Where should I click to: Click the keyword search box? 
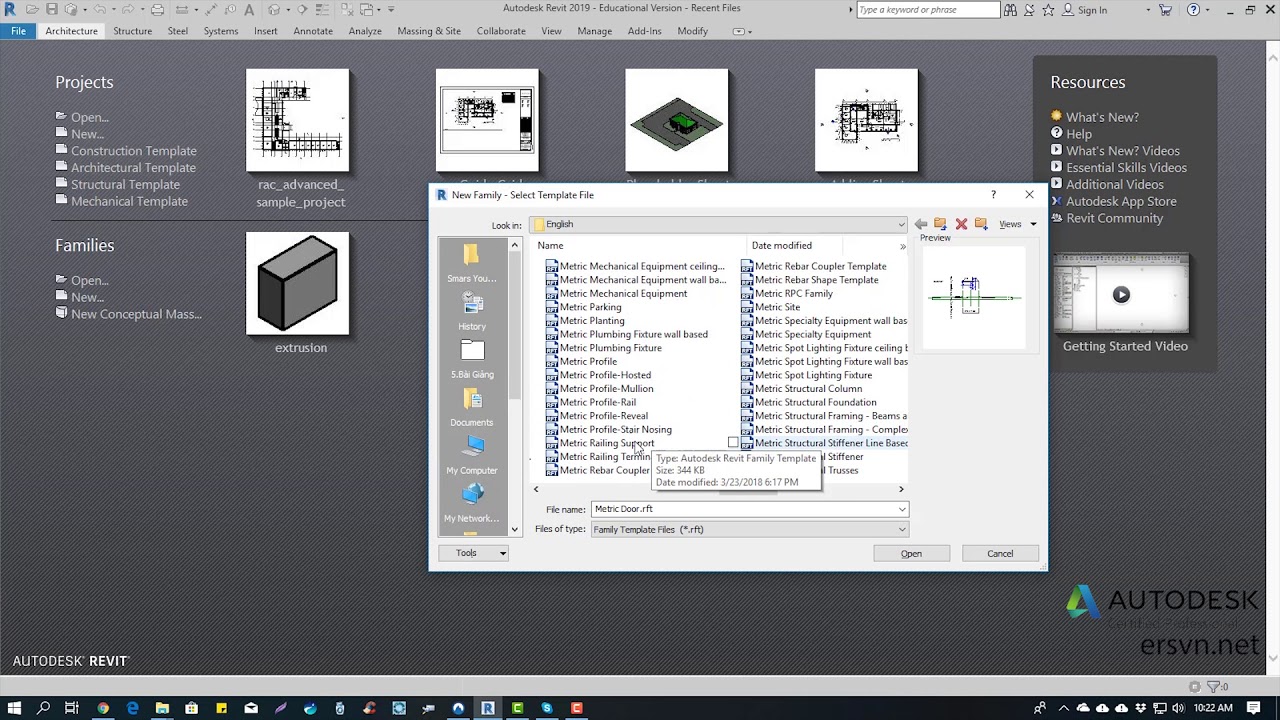(927, 10)
